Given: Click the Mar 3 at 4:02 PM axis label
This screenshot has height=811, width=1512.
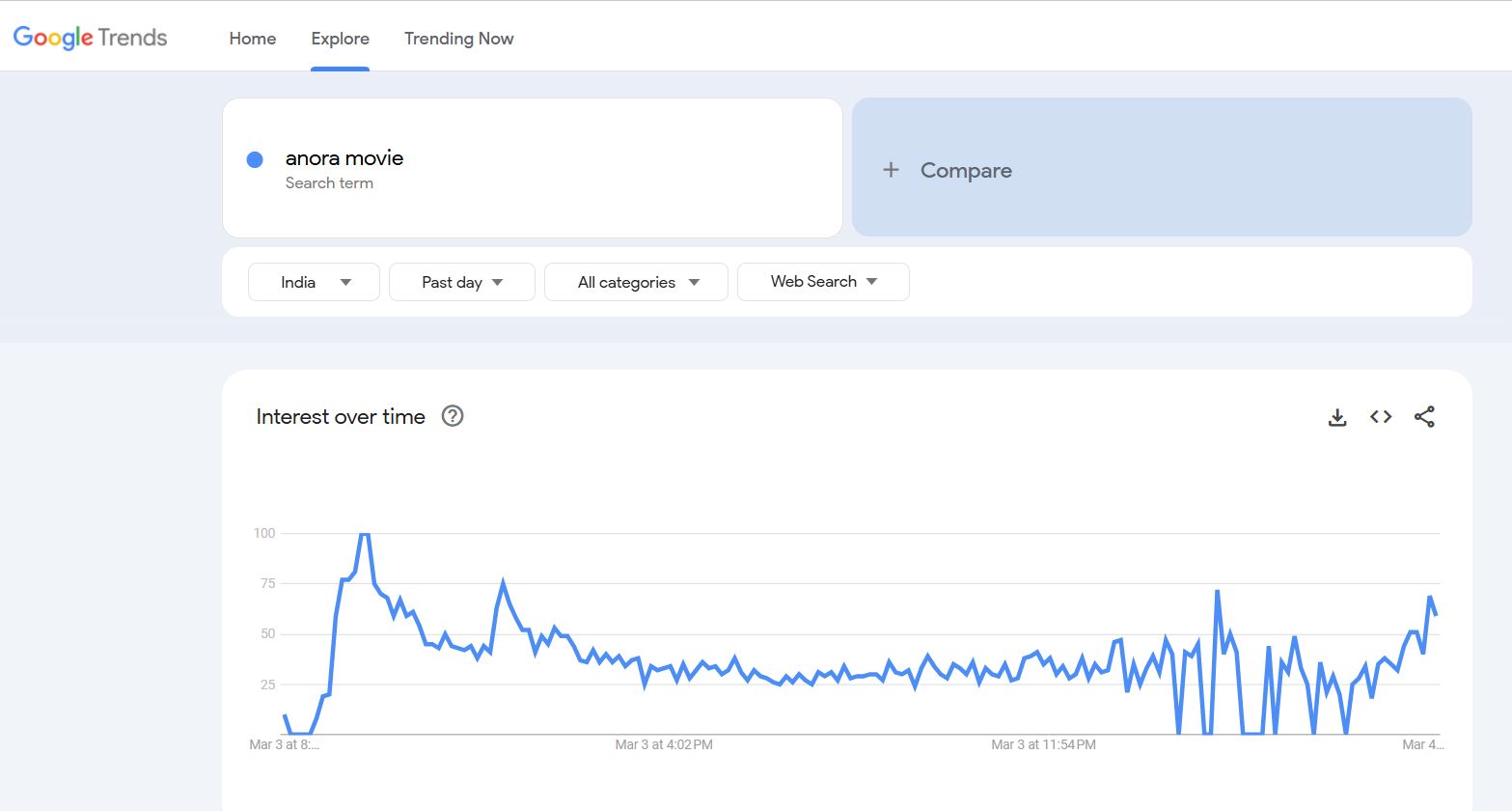Looking at the screenshot, I should (x=664, y=744).
